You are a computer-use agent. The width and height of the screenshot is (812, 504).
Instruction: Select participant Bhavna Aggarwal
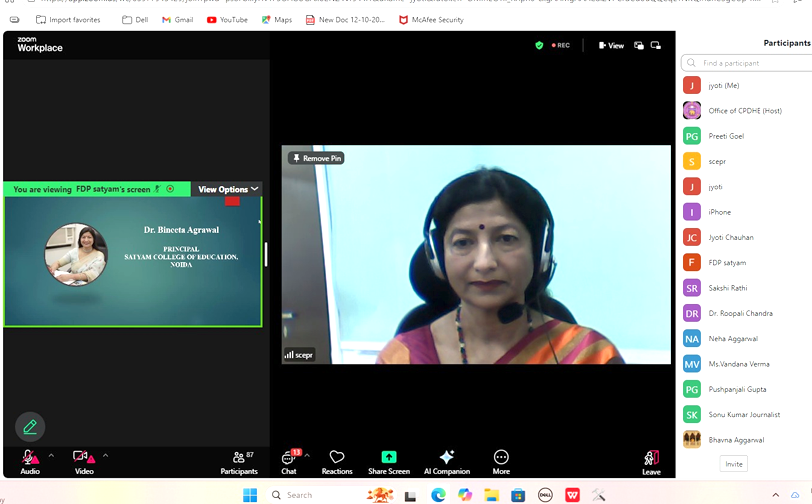(x=746, y=440)
